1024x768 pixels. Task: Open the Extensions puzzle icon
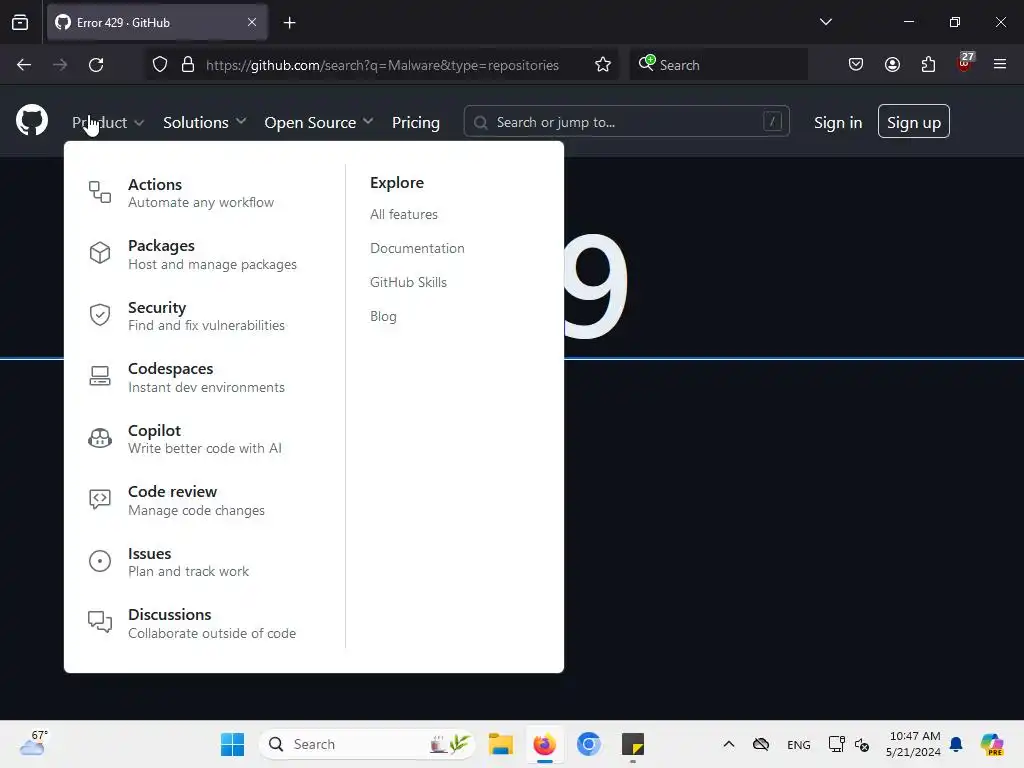(928, 65)
